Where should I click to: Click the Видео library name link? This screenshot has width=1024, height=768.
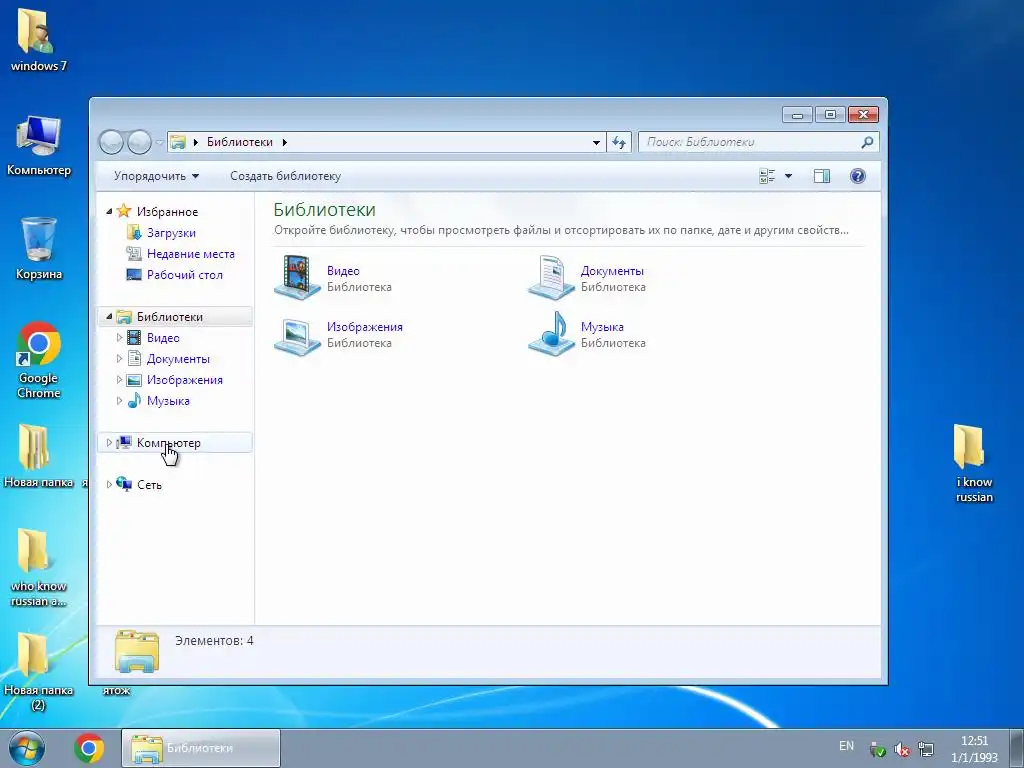click(344, 270)
